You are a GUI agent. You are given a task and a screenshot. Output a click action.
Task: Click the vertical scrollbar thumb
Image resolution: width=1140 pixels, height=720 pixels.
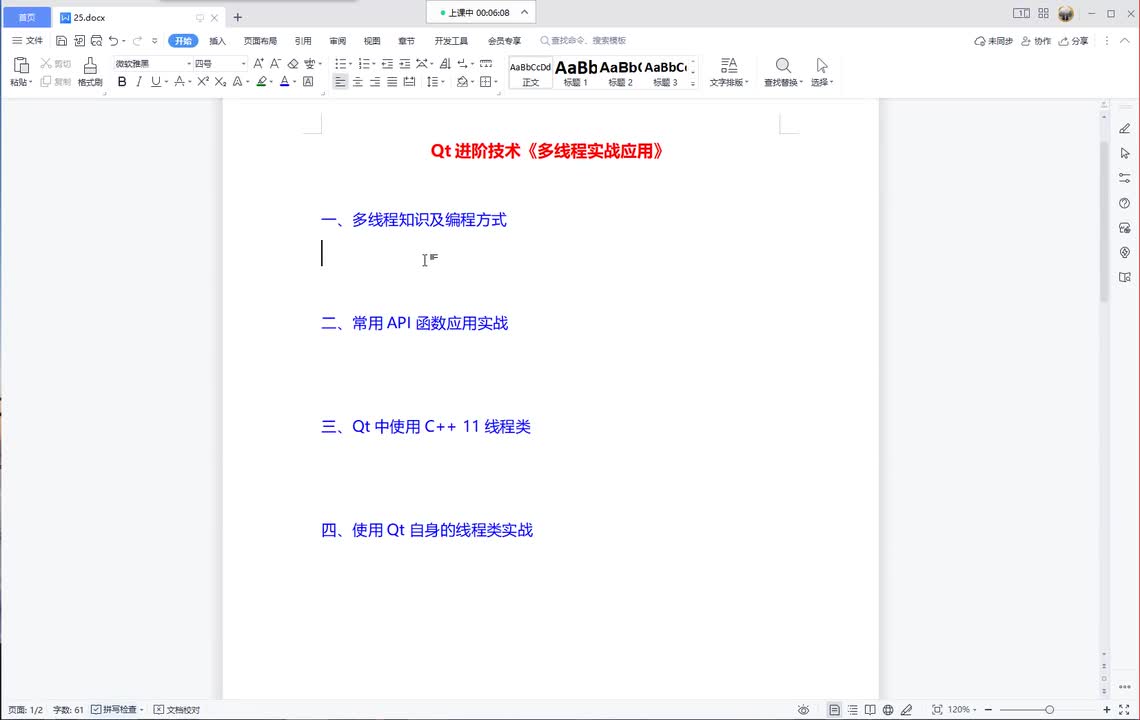pyautogui.click(x=1104, y=222)
